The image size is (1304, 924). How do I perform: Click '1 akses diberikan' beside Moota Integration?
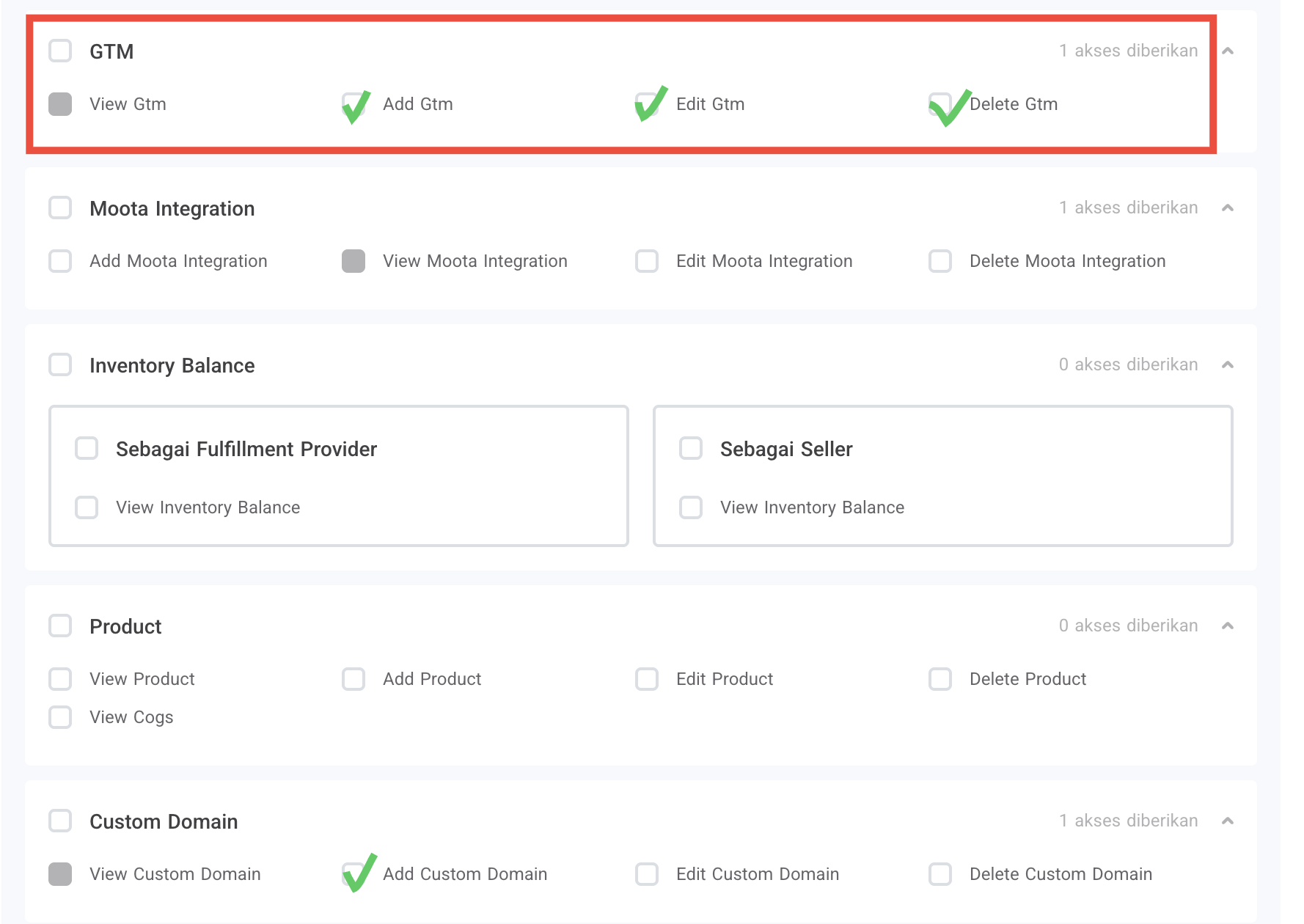coord(1129,208)
